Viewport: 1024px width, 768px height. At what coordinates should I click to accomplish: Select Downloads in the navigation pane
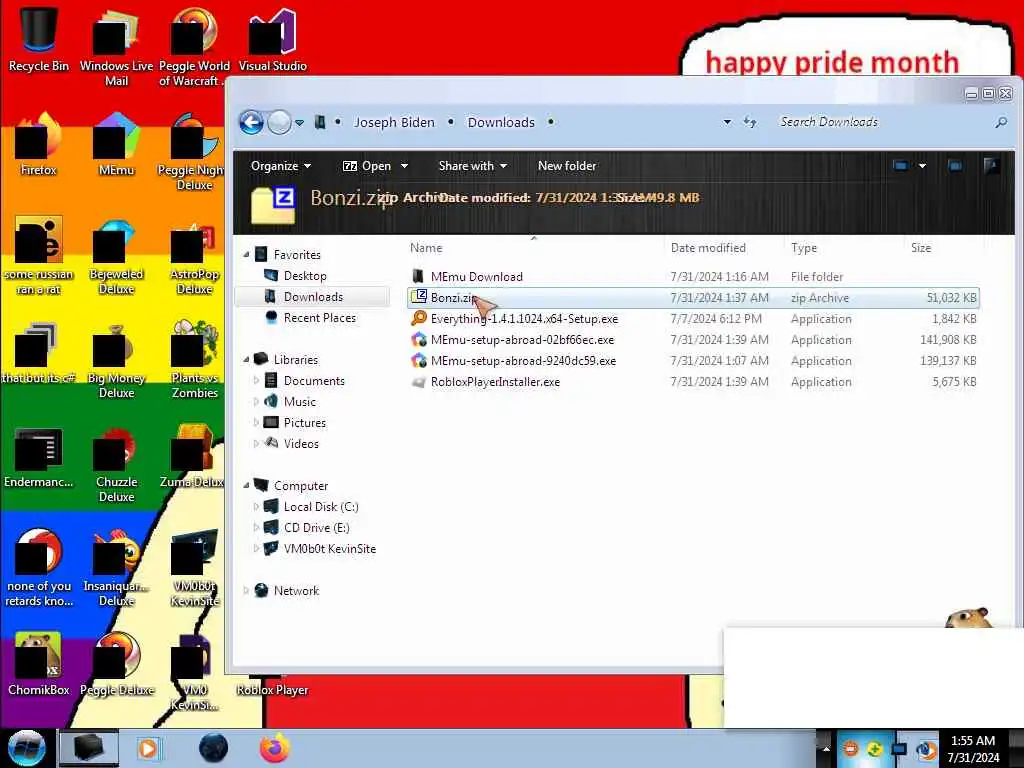[313, 296]
